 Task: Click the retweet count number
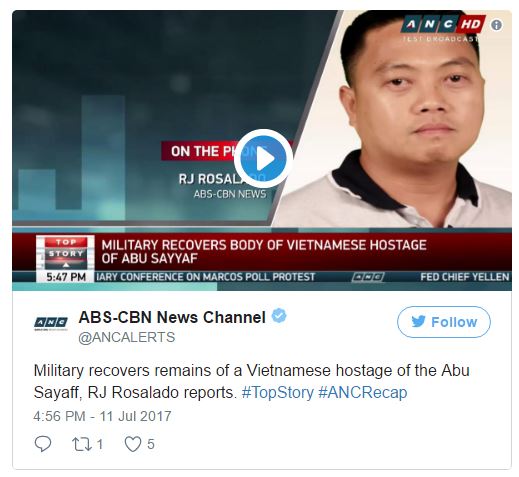[99, 444]
